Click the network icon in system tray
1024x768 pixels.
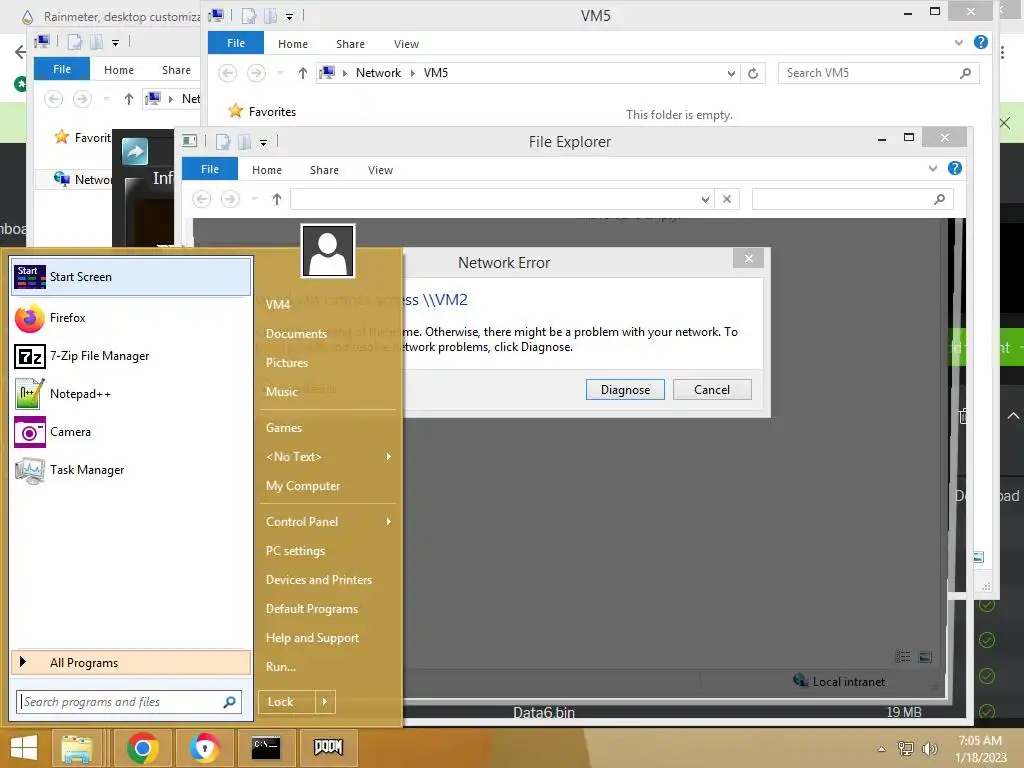pyautogui.click(x=906, y=748)
